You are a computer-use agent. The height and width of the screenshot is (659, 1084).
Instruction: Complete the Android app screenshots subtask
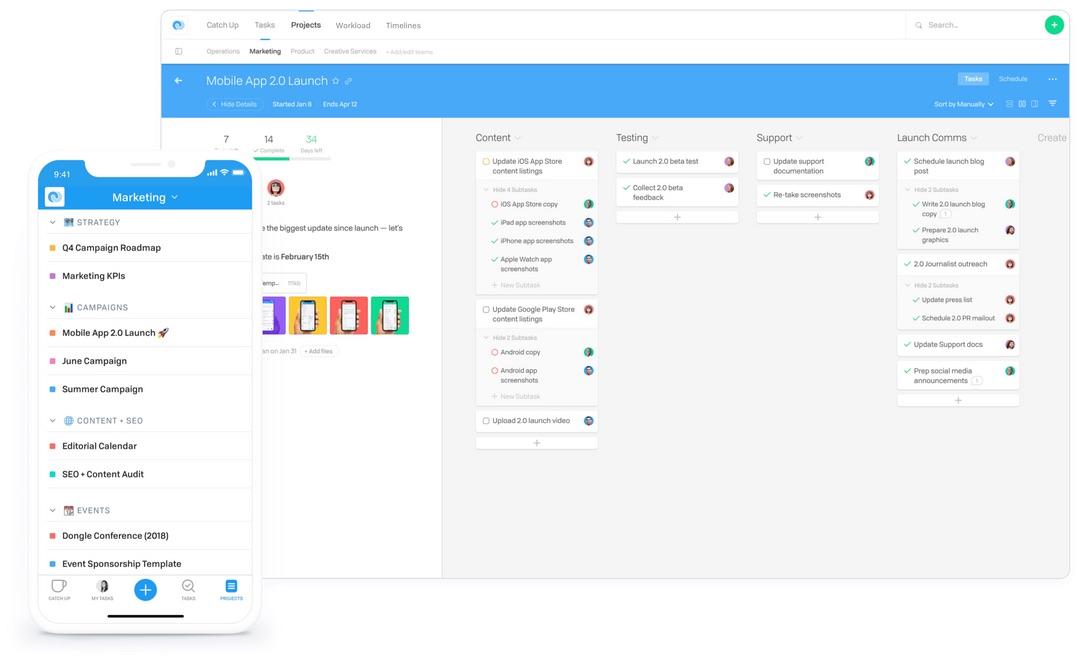(494, 371)
